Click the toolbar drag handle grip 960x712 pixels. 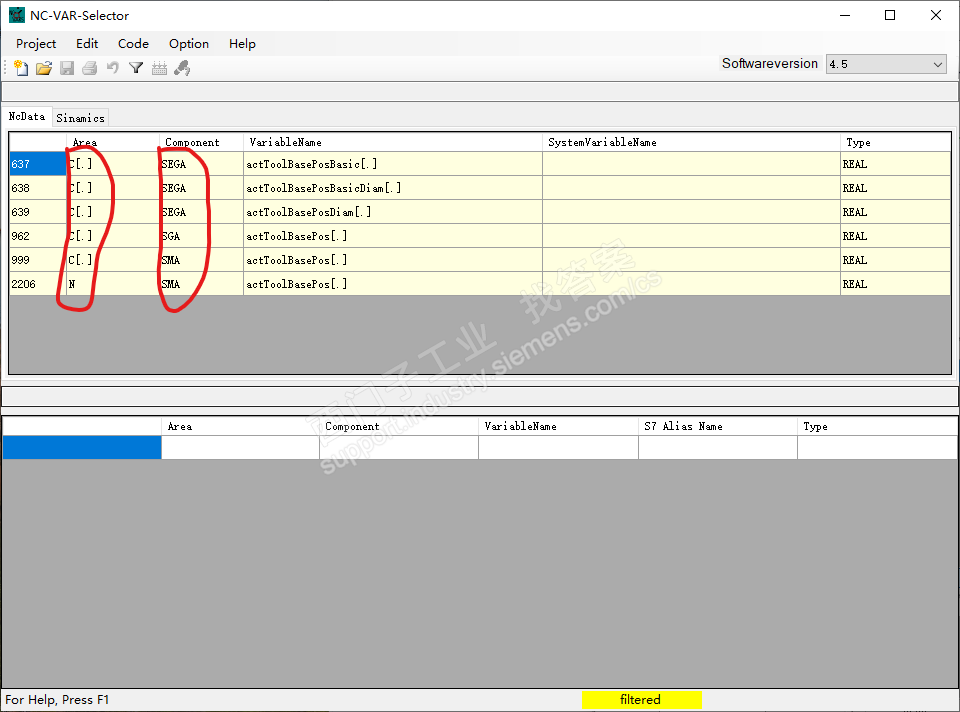(x=5, y=68)
